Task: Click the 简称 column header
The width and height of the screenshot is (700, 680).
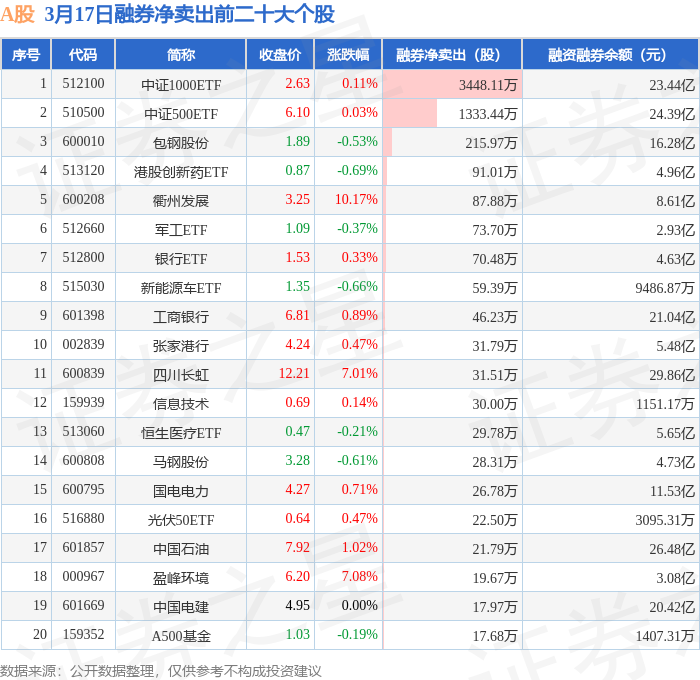Action: [x=181, y=55]
